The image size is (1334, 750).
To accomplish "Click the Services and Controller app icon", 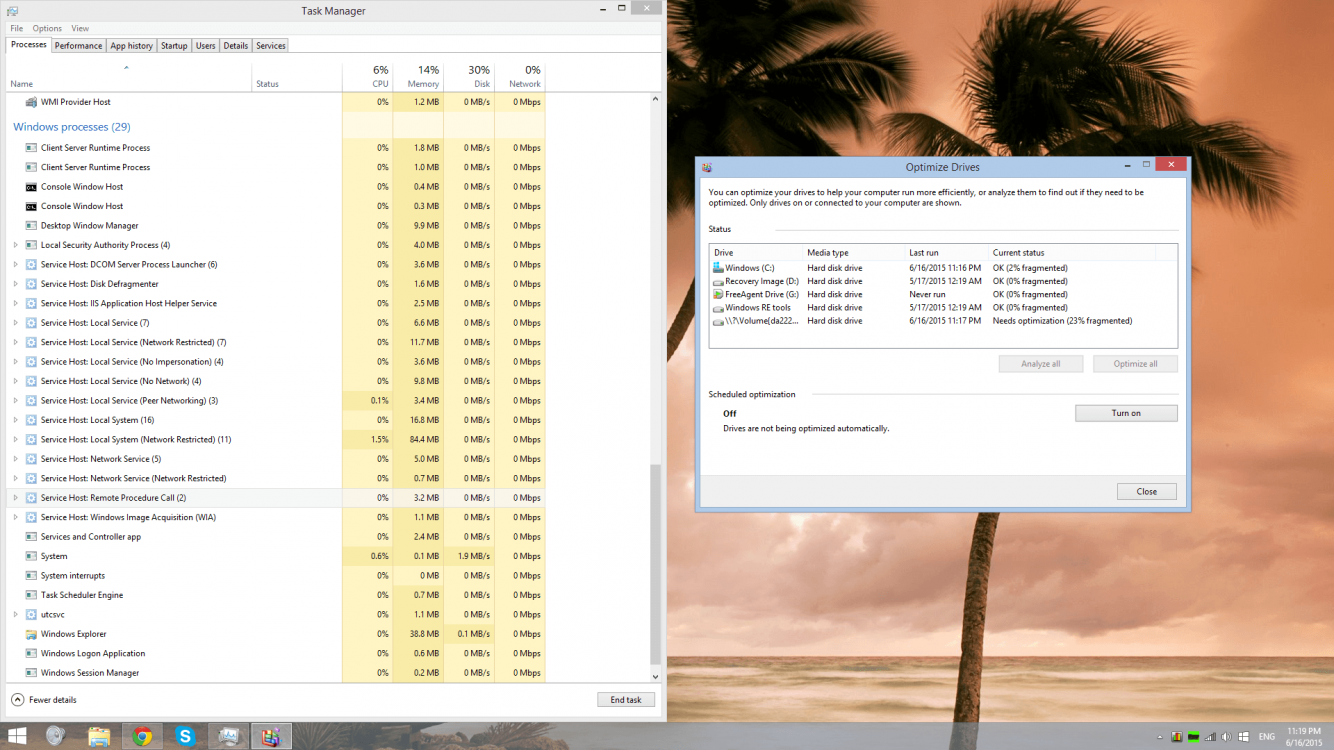I will tap(31, 537).
